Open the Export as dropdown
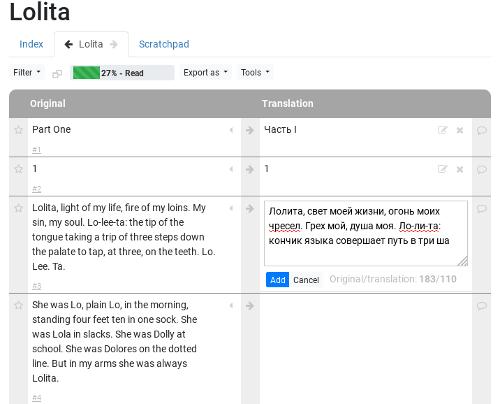Screen dimensions: 500x404 205,72
